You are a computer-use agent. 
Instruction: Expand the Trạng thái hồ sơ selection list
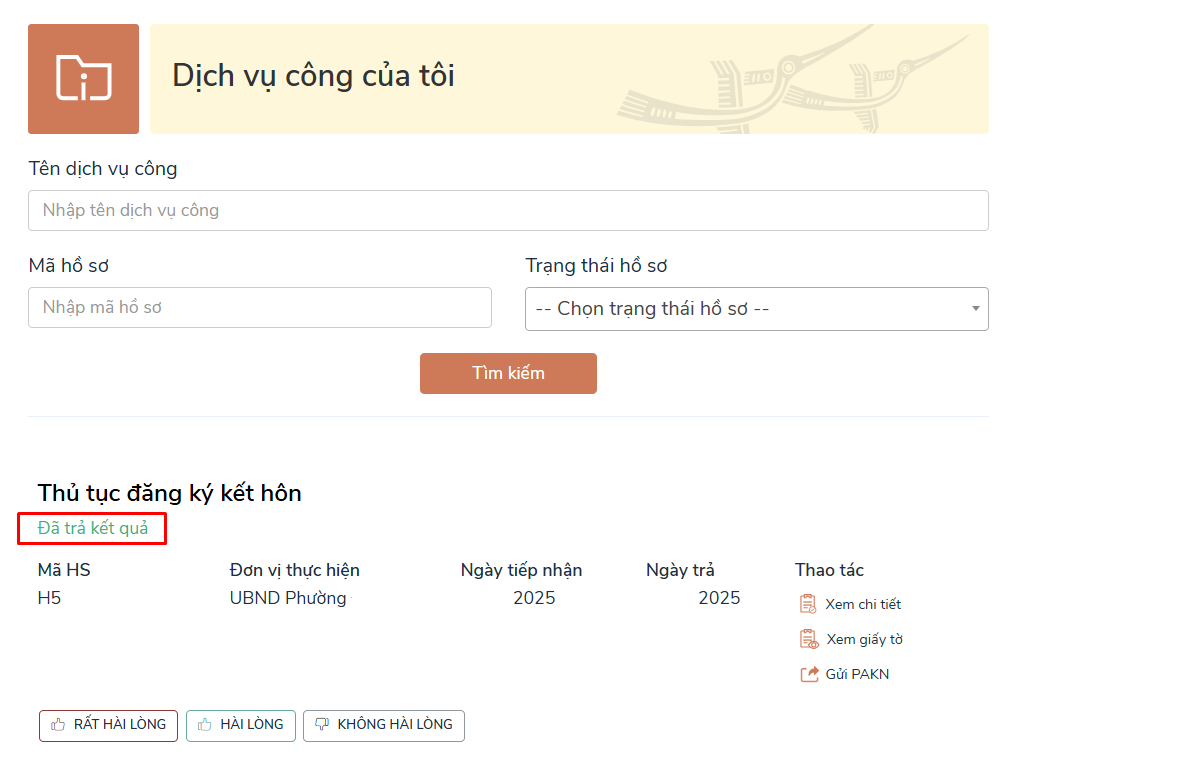point(757,308)
